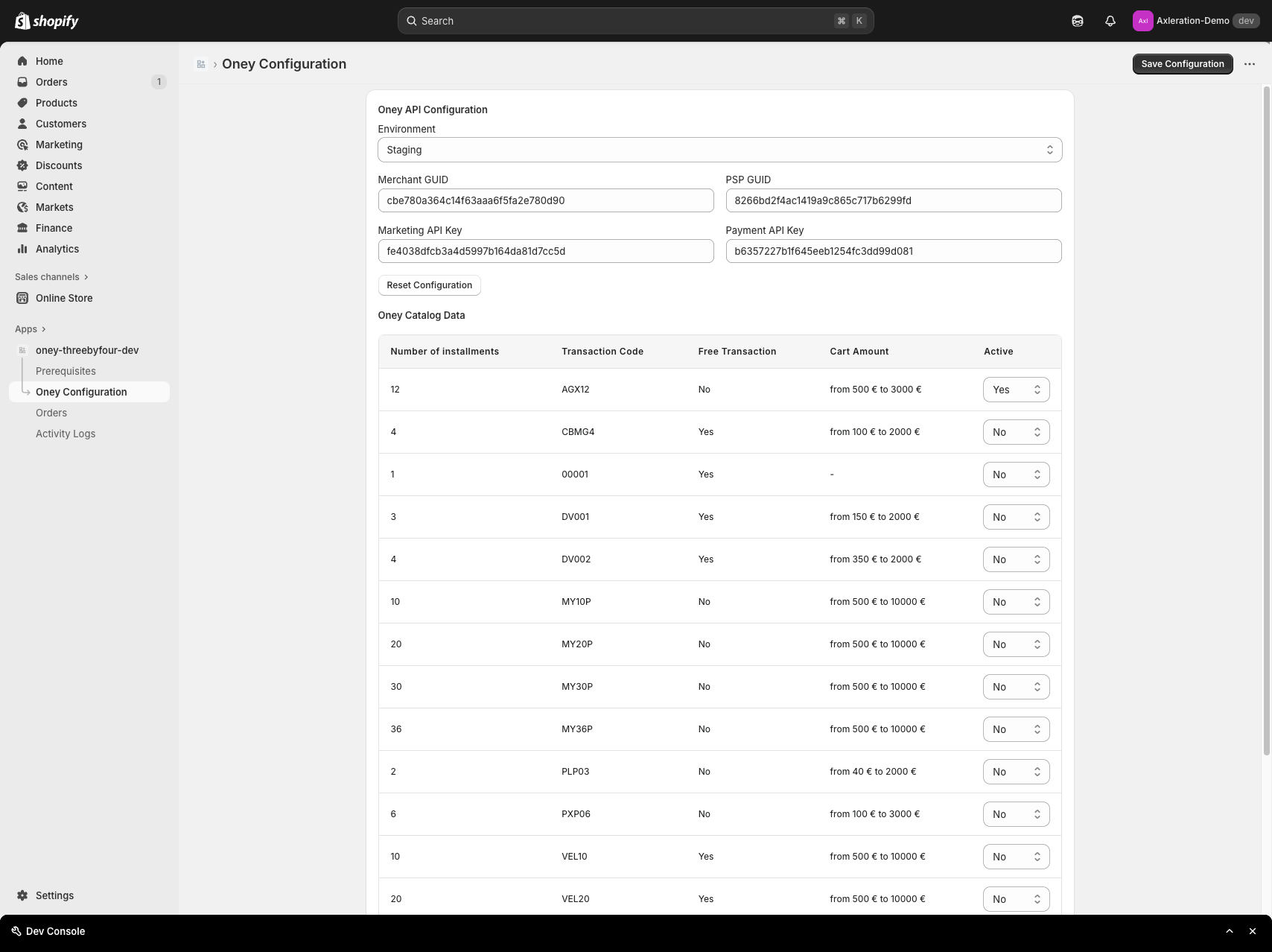Viewport: 1272px width, 952px height.
Task: Open the Activity Logs page
Action: point(66,433)
